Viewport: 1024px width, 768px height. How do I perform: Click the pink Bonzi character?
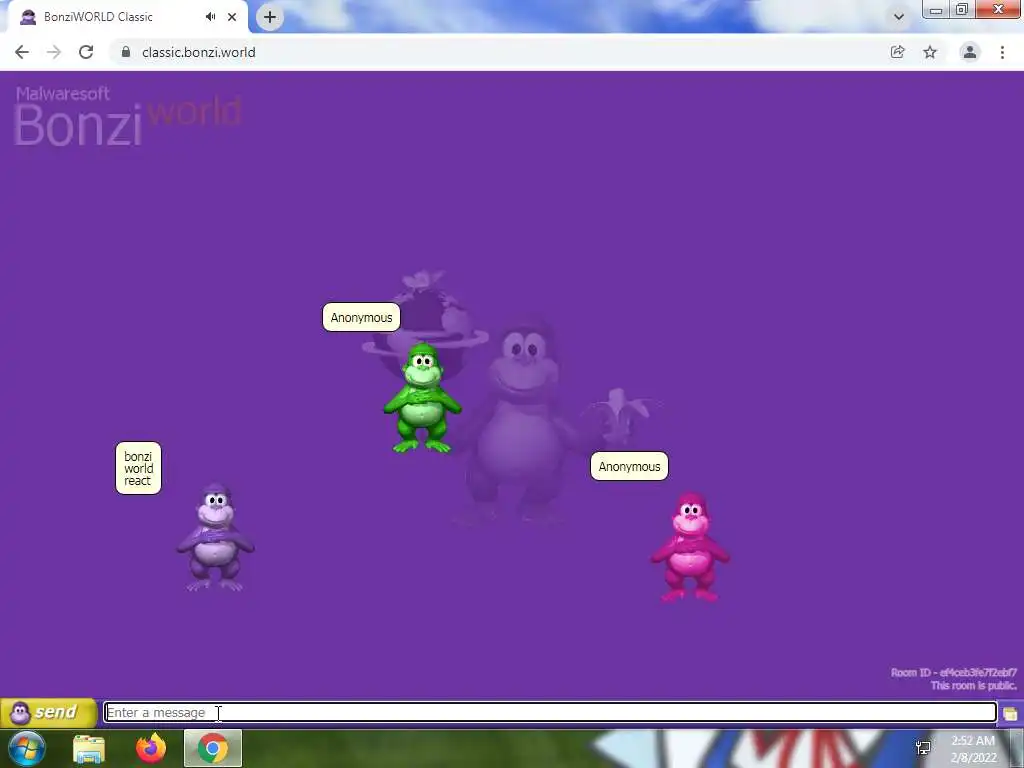[x=690, y=547]
